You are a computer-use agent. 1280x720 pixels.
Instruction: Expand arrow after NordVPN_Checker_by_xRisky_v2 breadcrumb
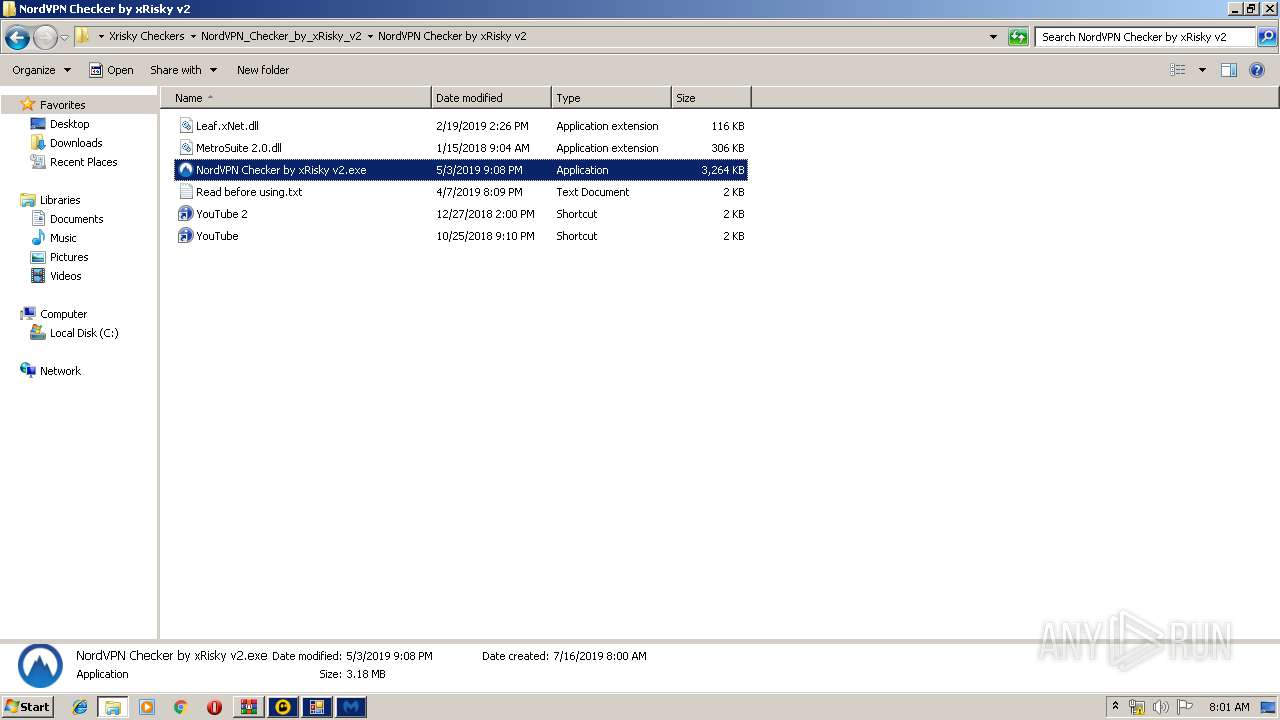click(370, 36)
